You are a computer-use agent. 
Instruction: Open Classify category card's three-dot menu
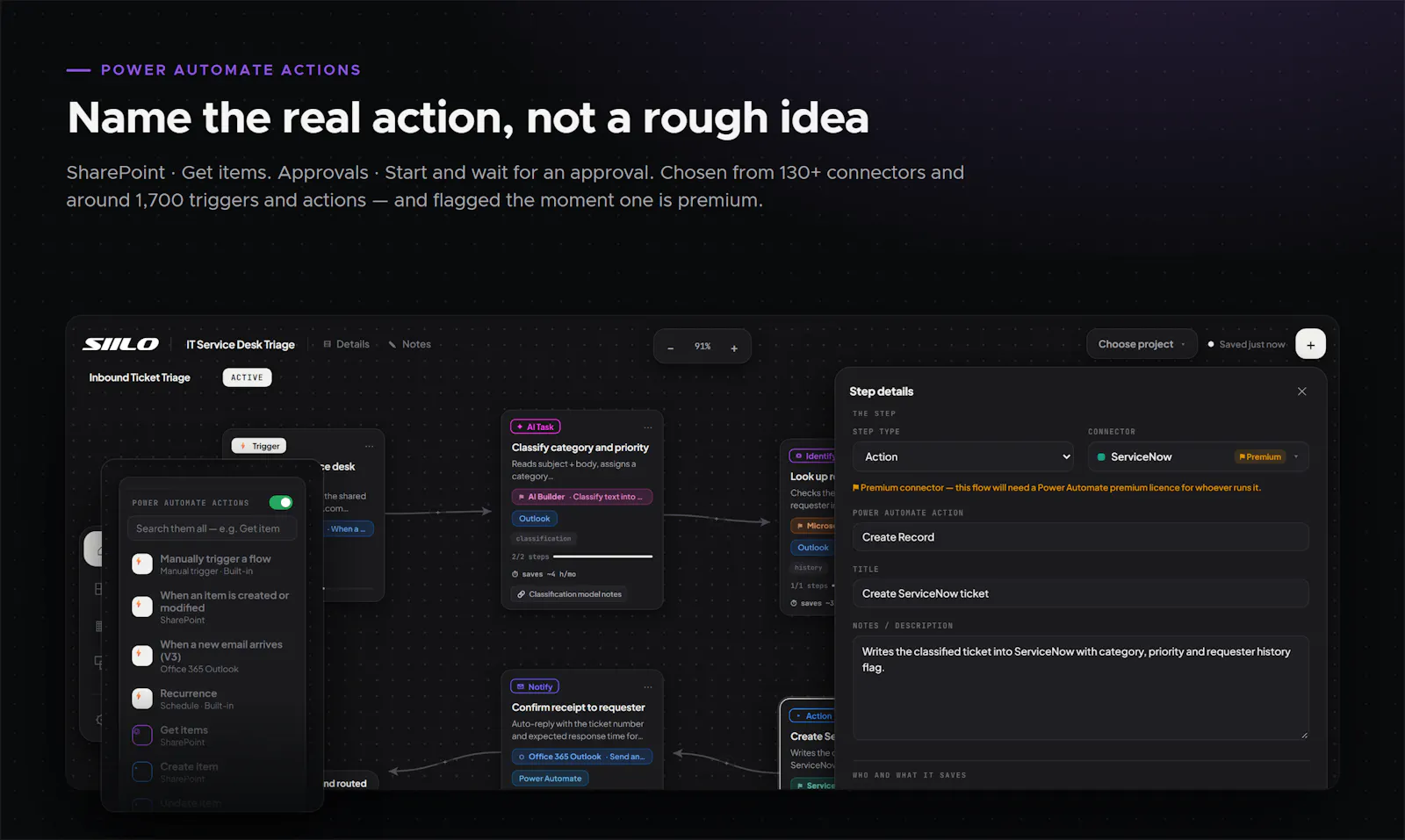tap(648, 427)
